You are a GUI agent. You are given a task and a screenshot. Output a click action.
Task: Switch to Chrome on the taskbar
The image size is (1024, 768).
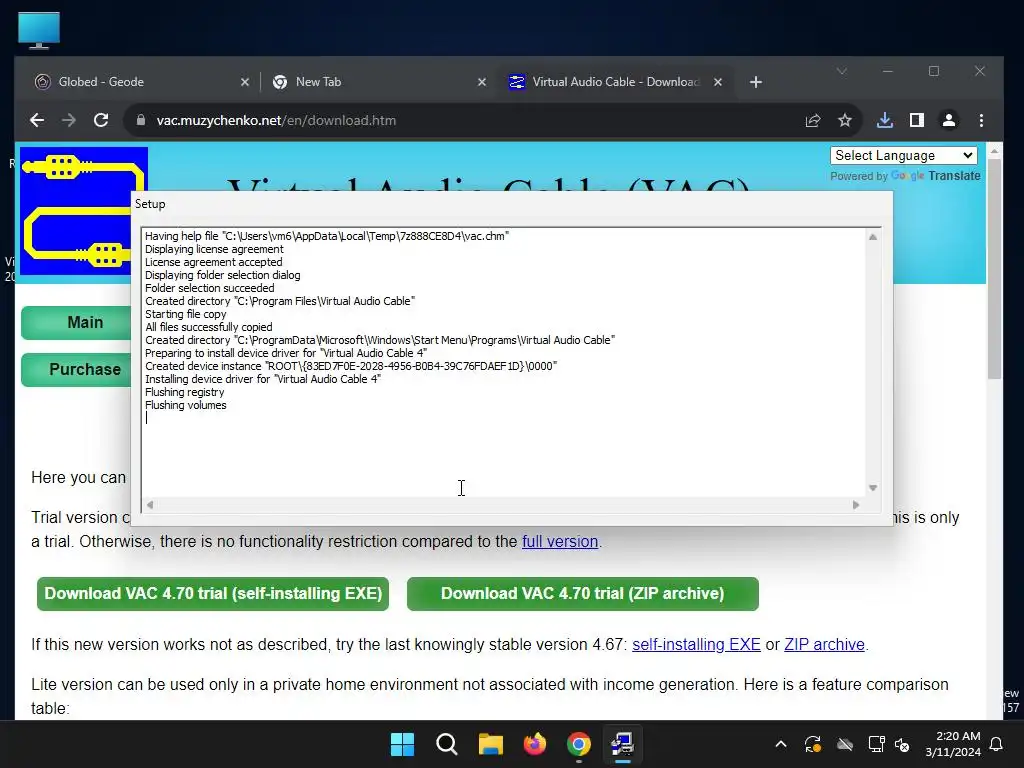click(579, 744)
